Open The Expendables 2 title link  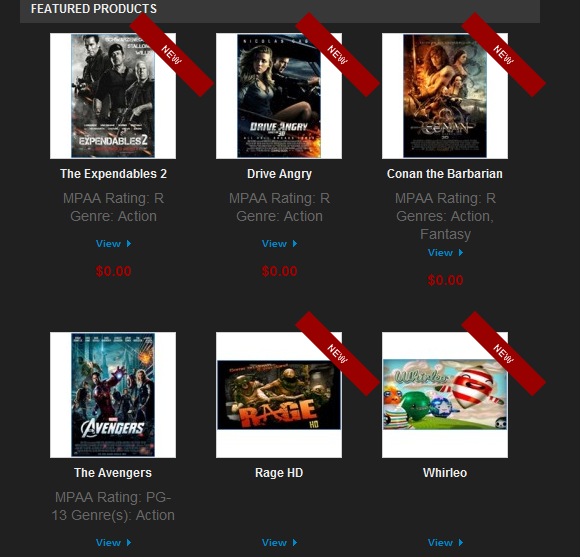pos(113,174)
